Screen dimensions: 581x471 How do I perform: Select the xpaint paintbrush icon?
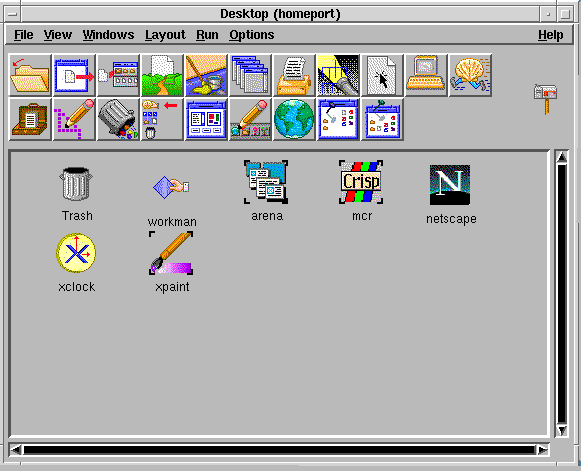tap(171, 253)
